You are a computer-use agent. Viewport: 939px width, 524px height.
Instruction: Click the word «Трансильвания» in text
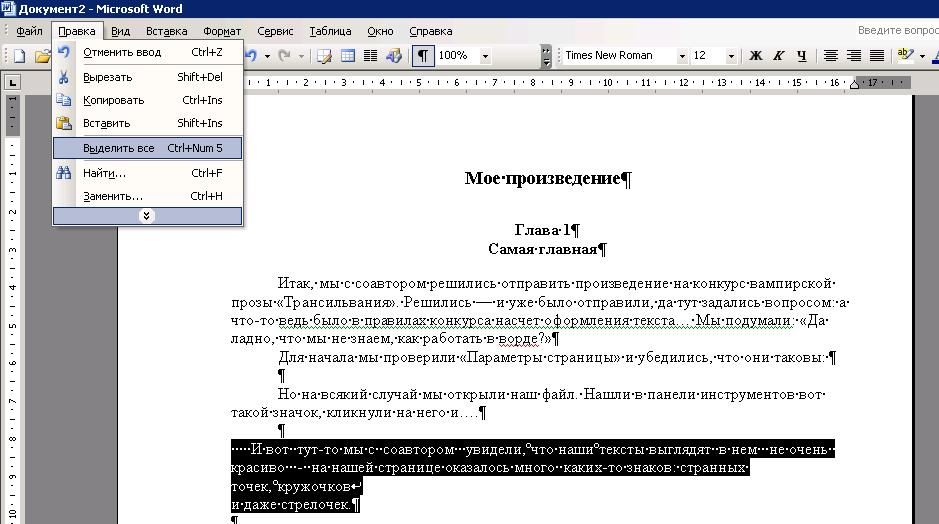click(x=338, y=302)
